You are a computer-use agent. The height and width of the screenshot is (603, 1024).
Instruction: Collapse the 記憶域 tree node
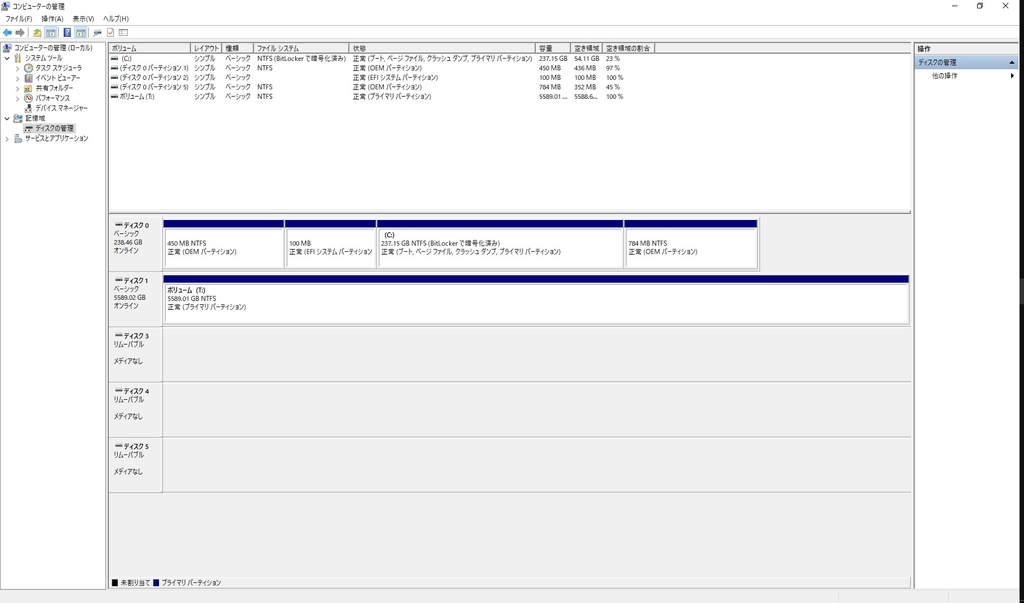7,118
